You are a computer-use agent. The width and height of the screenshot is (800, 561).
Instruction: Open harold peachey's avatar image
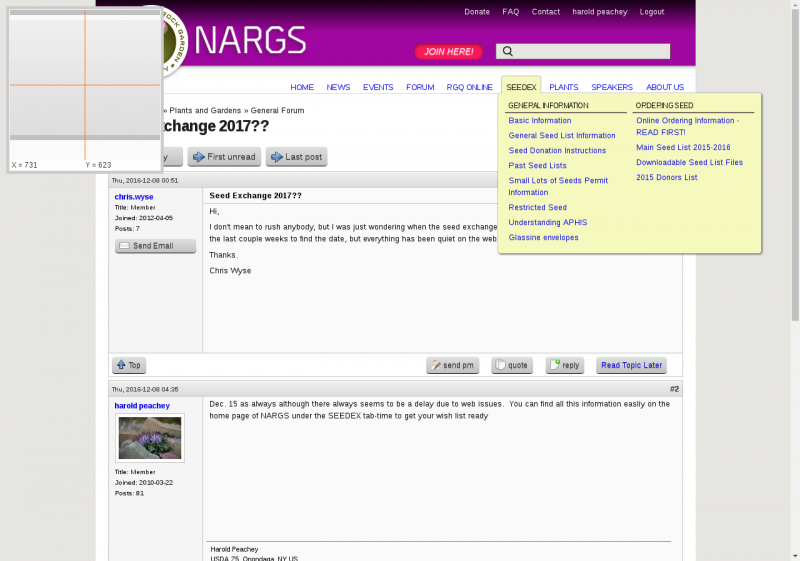coord(150,438)
